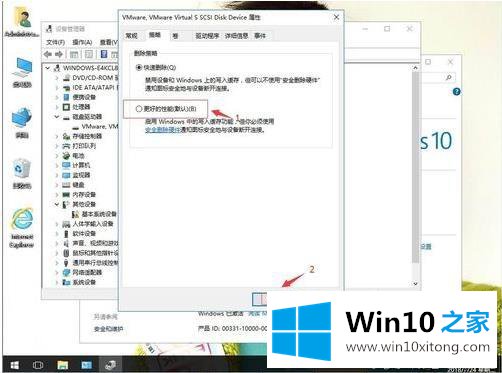Switch to the 驱动程序 tab
The image size is (502, 373).
click(207, 36)
